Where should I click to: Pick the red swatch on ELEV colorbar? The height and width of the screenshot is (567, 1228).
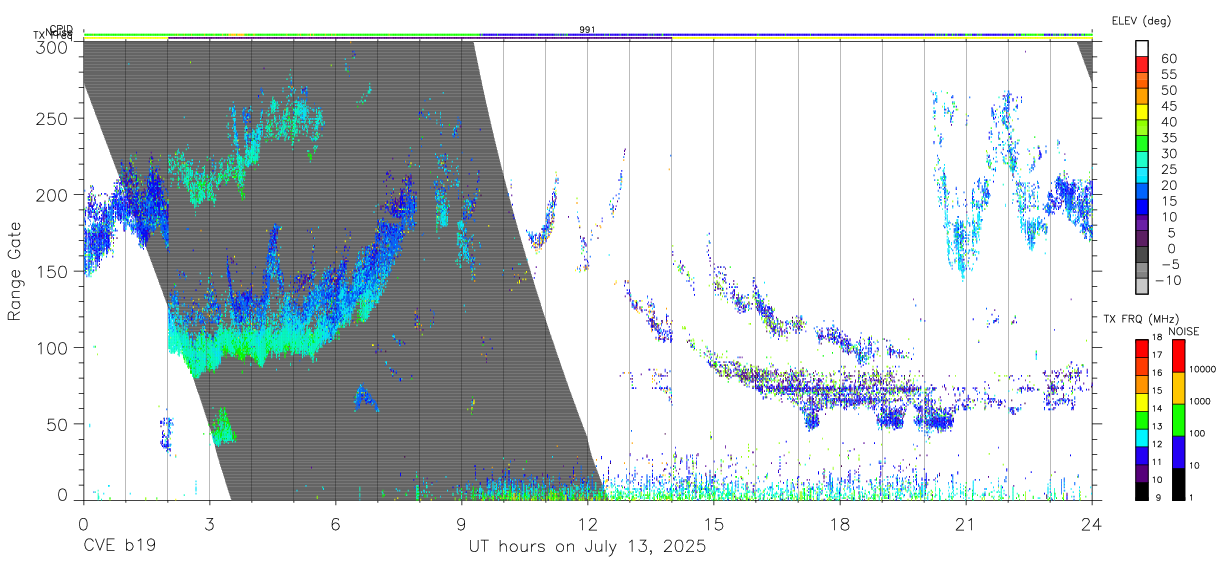(x=1143, y=65)
